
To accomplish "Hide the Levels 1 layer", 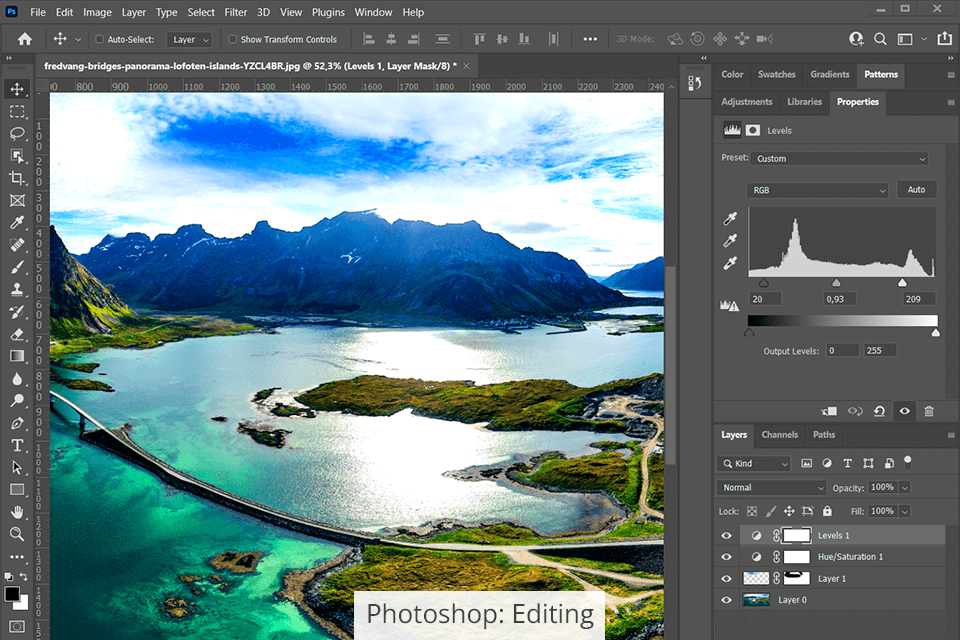I will coord(726,535).
